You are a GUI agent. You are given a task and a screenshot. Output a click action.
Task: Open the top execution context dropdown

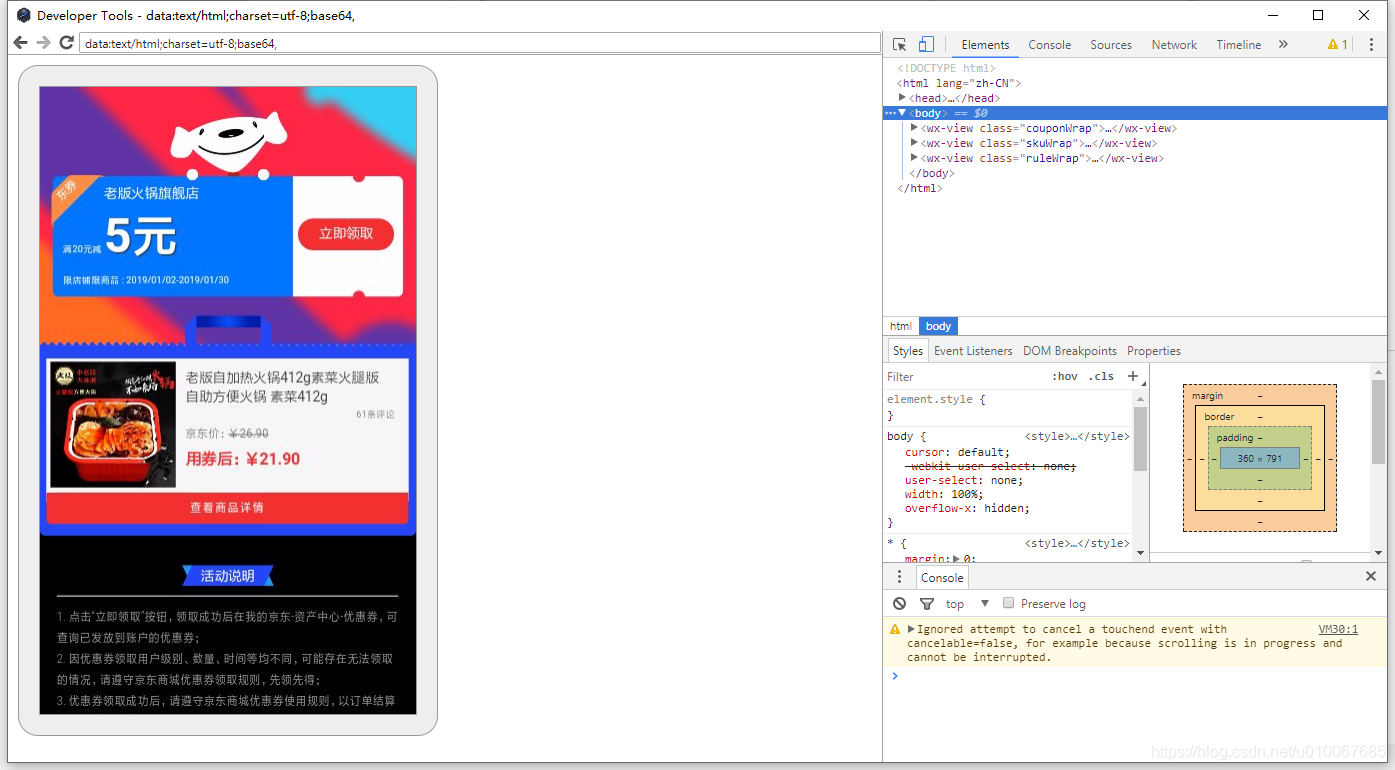(x=967, y=603)
